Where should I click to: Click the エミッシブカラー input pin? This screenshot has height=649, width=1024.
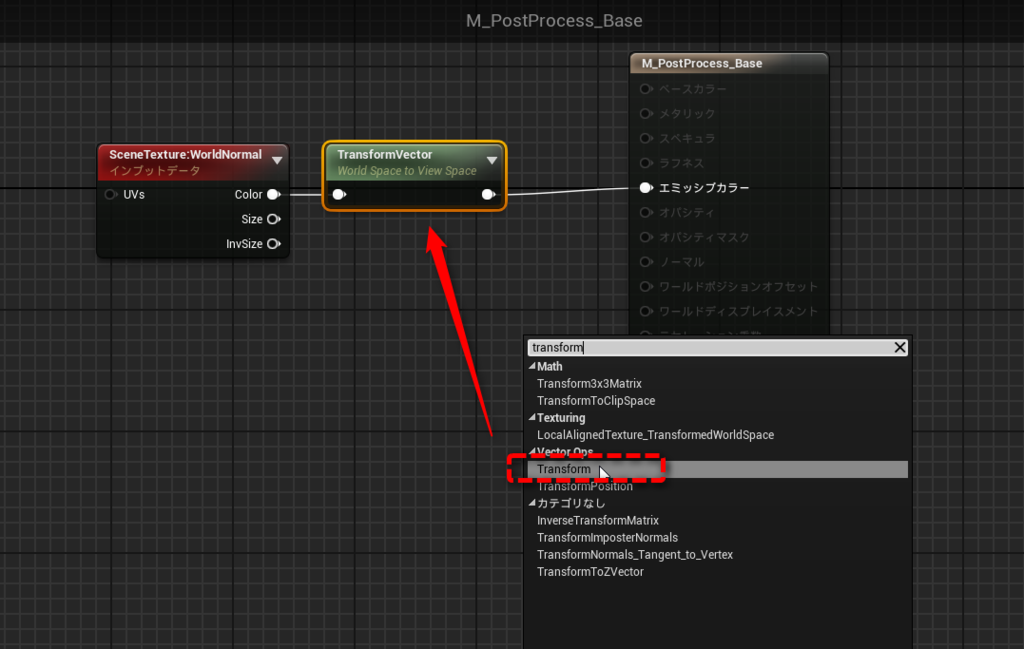pos(646,188)
